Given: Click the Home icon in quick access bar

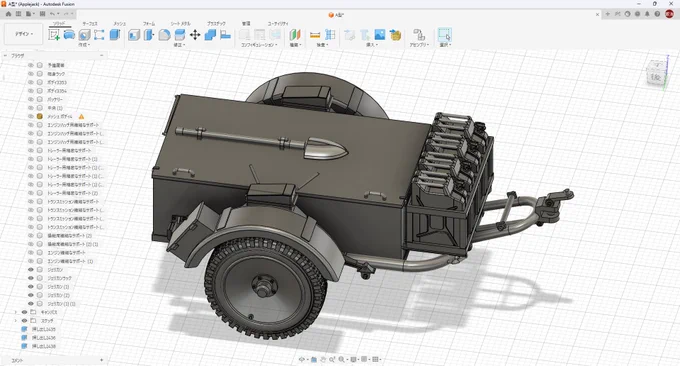Looking at the screenshot, I should 8,14.
